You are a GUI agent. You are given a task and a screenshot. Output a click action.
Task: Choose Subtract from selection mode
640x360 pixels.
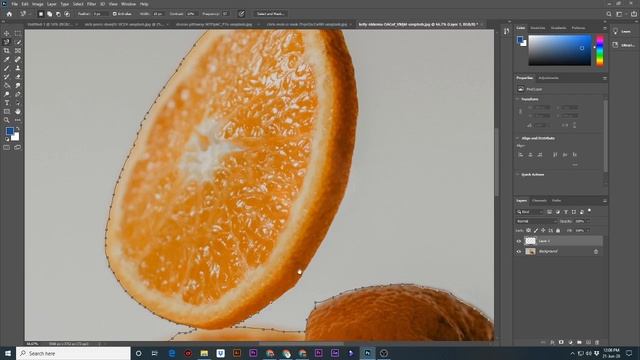coord(58,14)
